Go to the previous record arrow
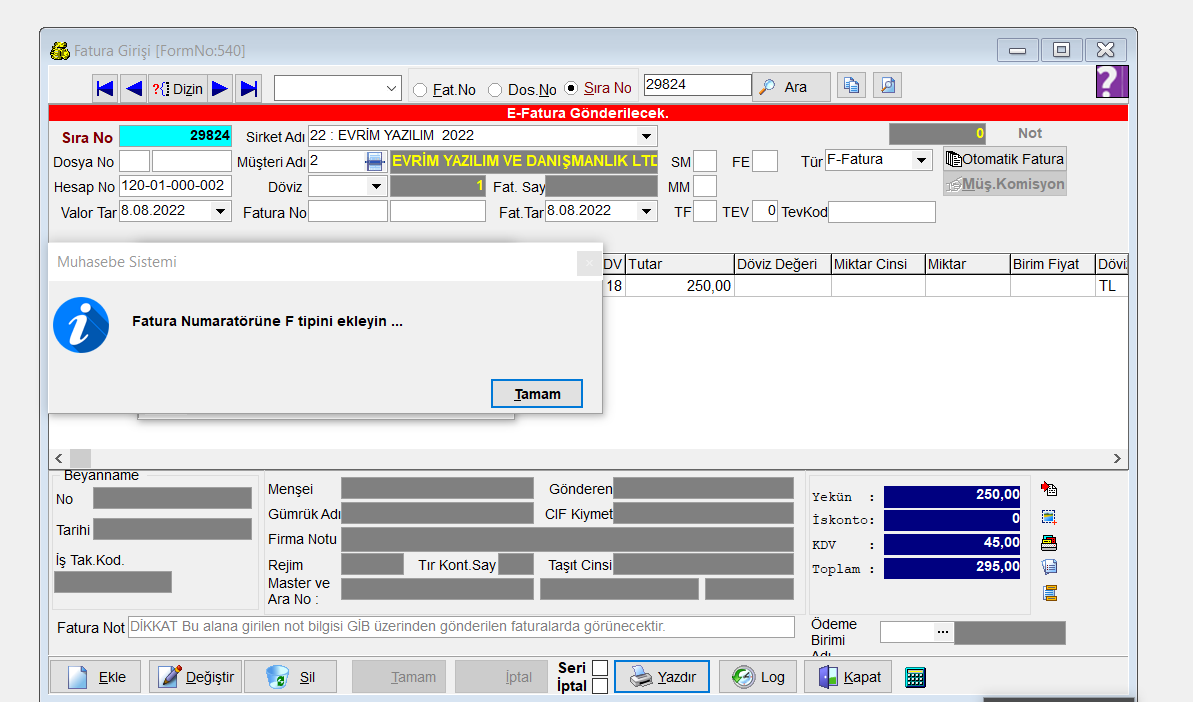This screenshot has width=1193, height=702. [x=134, y=89]
